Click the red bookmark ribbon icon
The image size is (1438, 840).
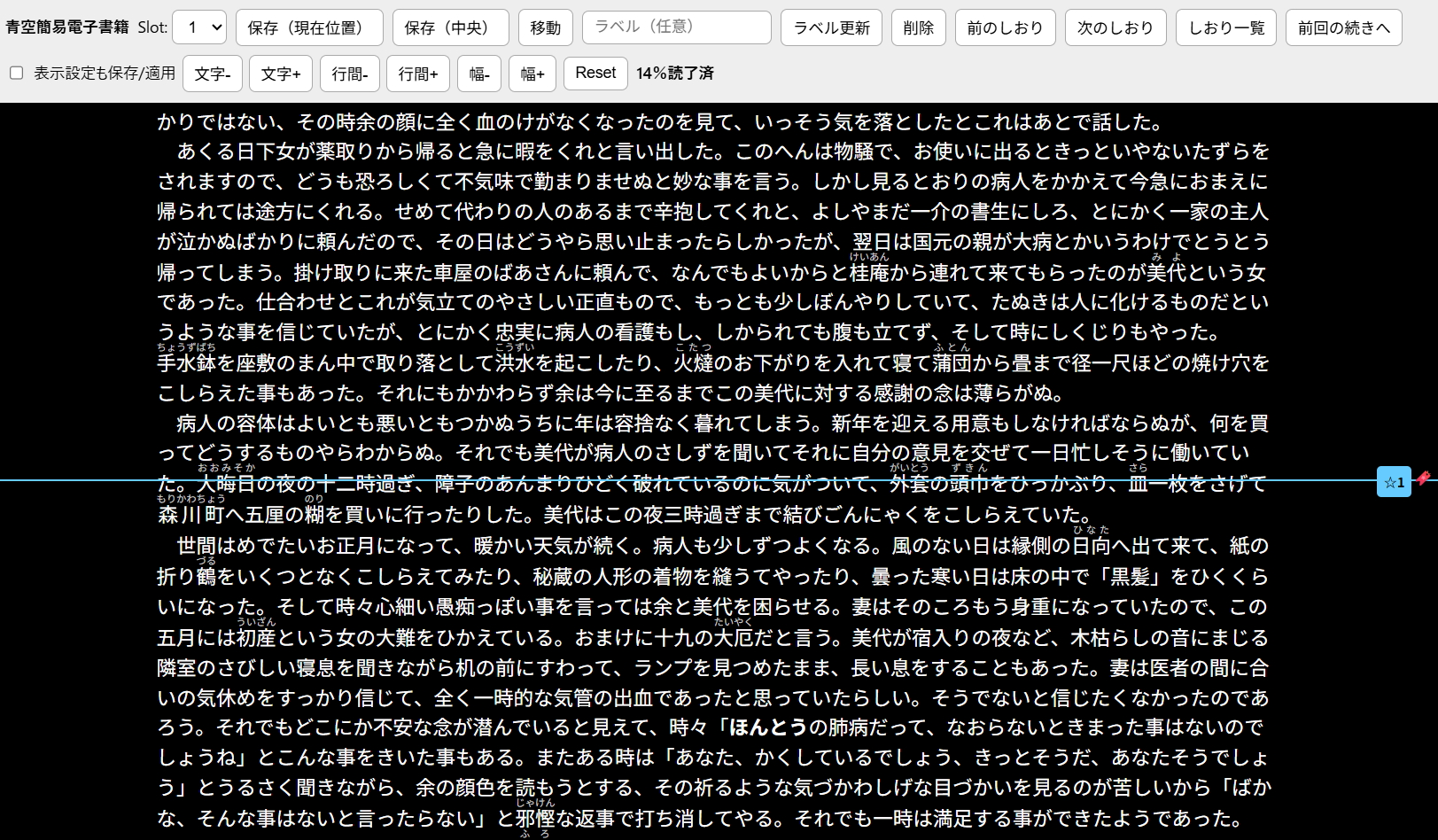(1423, 479)
